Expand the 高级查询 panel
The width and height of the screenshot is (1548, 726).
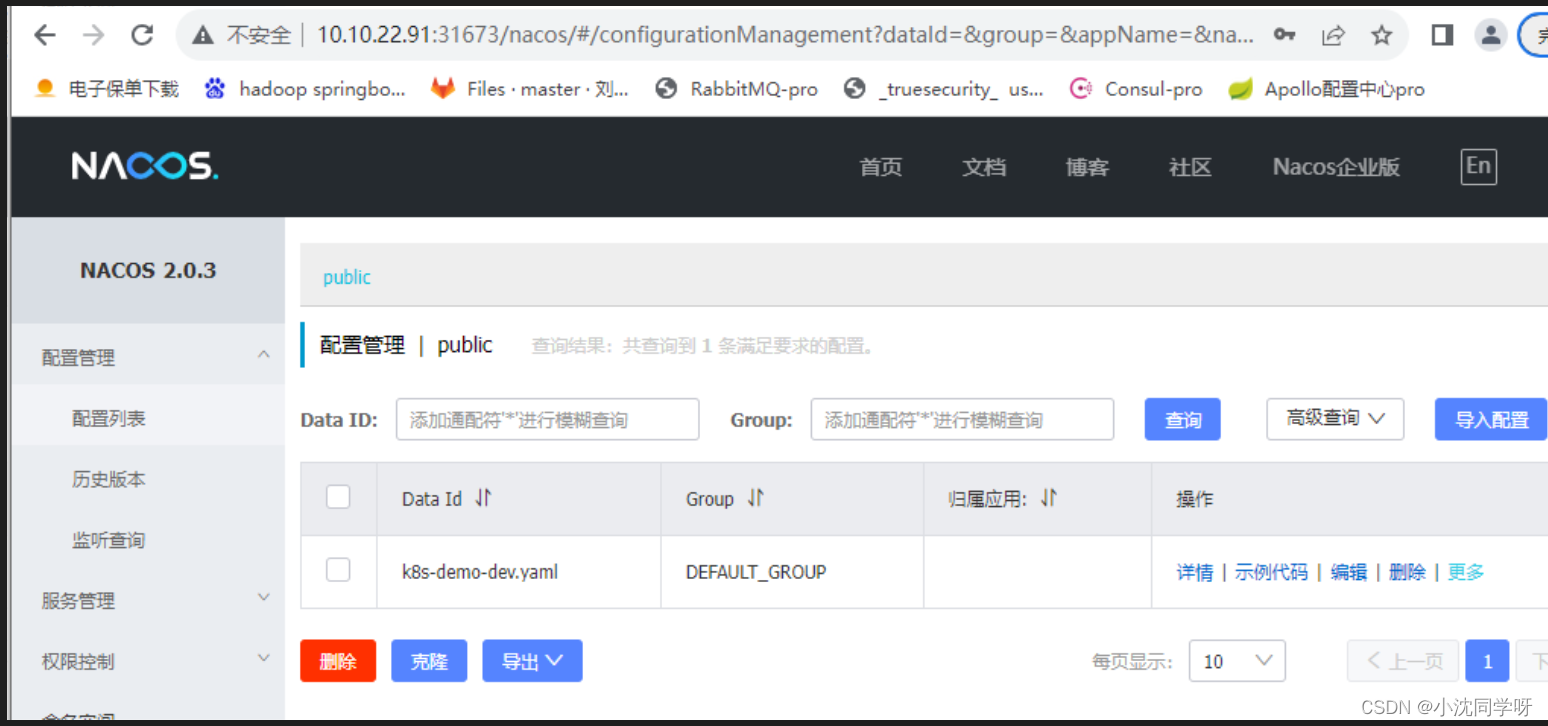[1335, 419]
